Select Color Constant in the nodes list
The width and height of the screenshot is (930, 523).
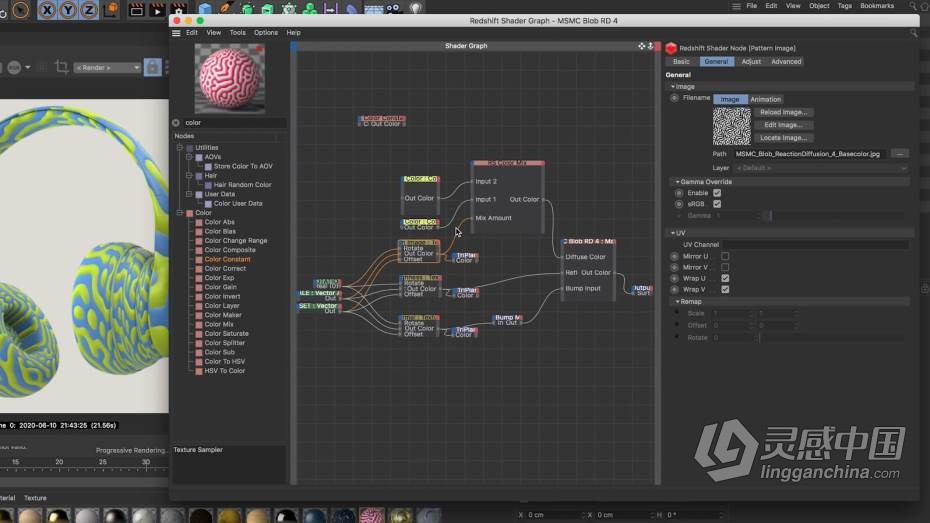(227, 259)
